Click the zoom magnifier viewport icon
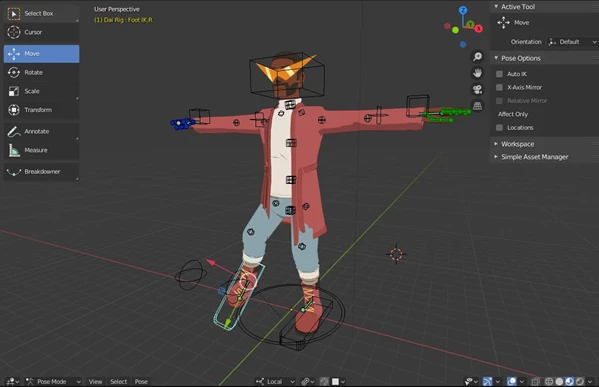This screenshot has height=387, width=599. [477, 57]
